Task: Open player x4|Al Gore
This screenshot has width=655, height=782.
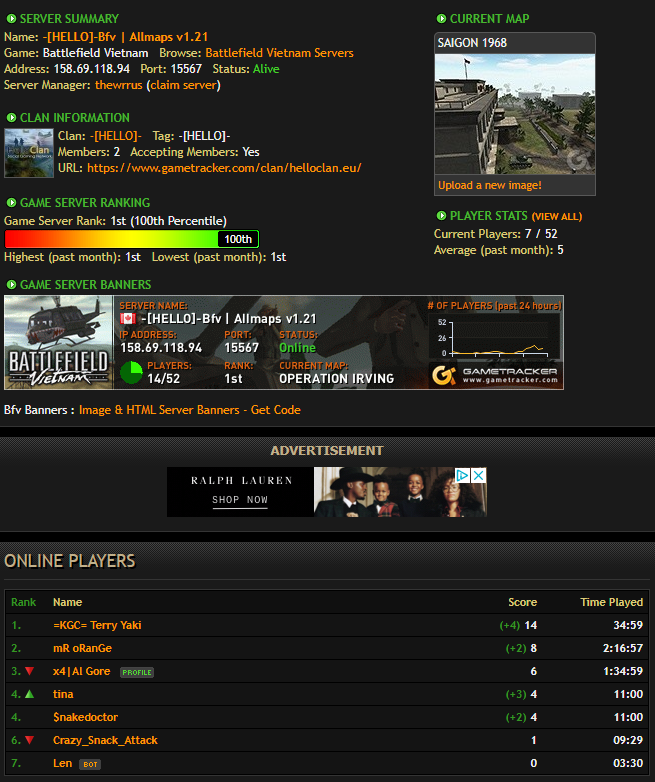Action: (x=81, y=671)
